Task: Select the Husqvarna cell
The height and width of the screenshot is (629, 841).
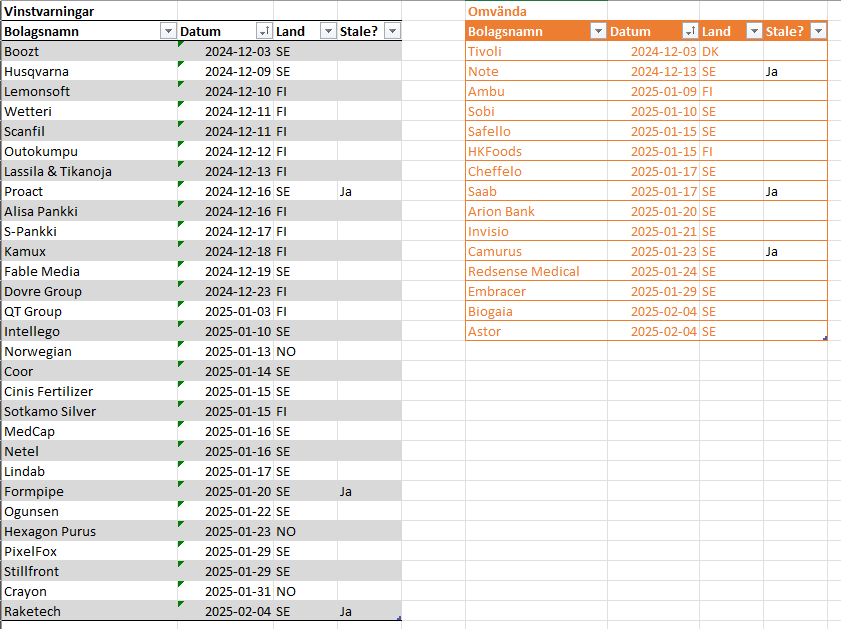Action: tap(90, 71)
